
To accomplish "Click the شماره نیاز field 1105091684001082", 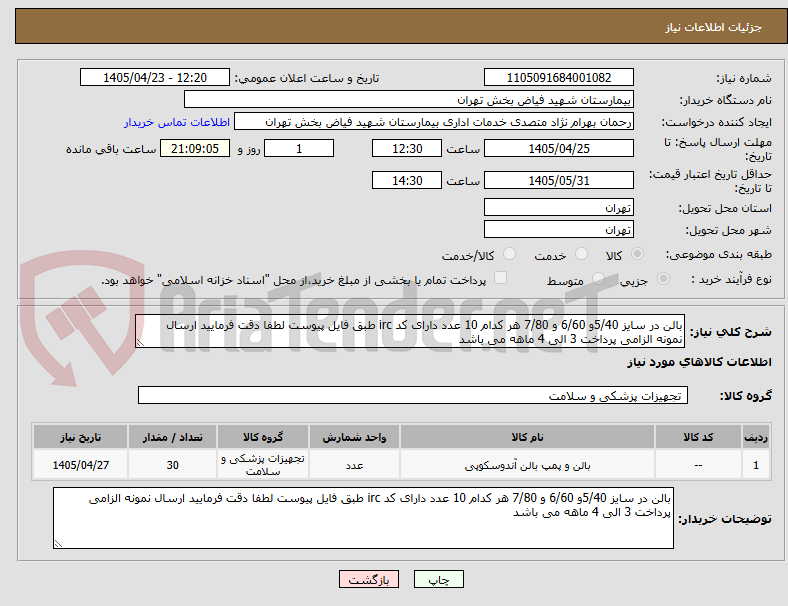I will pyautogui.click(x=558, y=77).
